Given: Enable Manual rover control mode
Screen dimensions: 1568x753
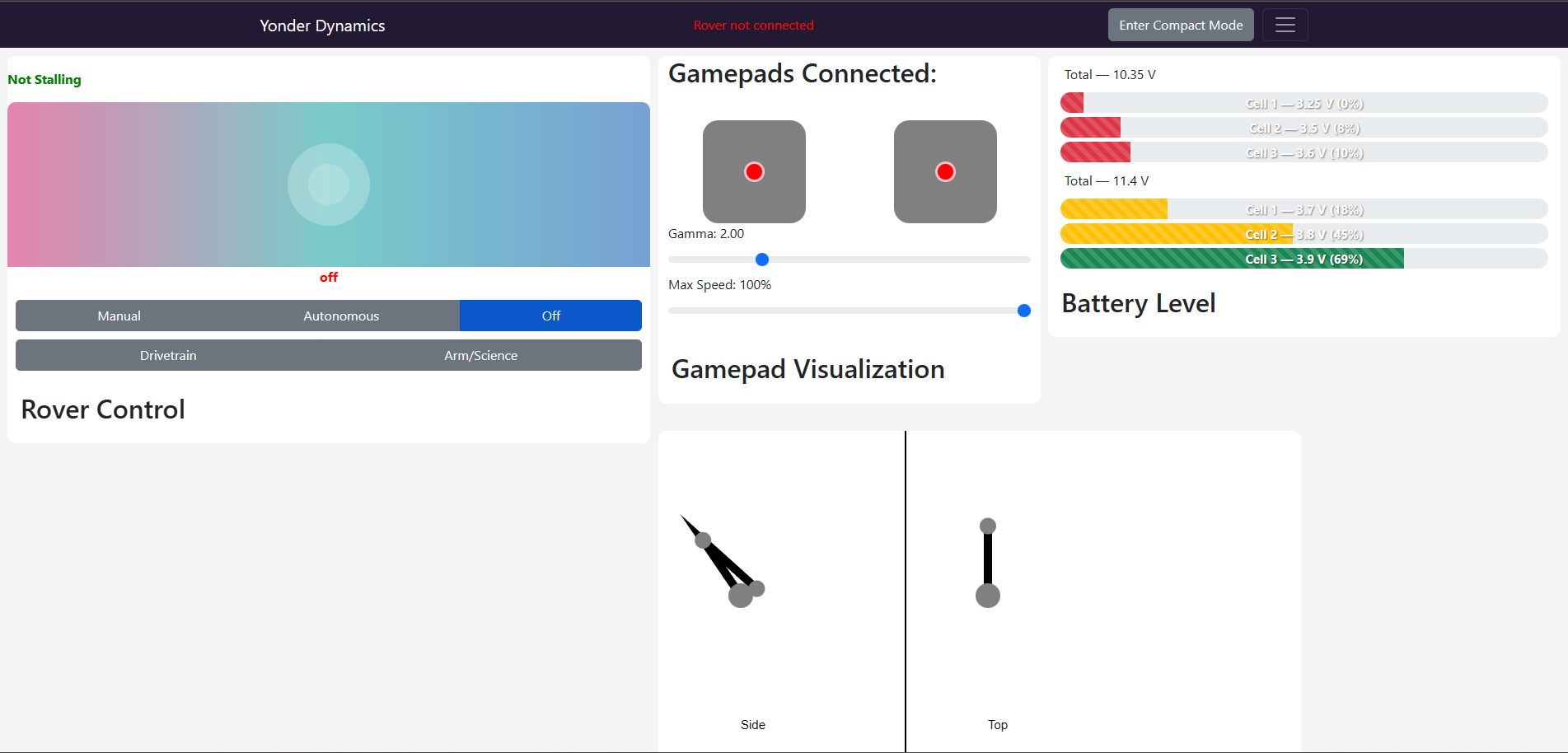Looking at the screenshot, I should [x=118, y=316].
